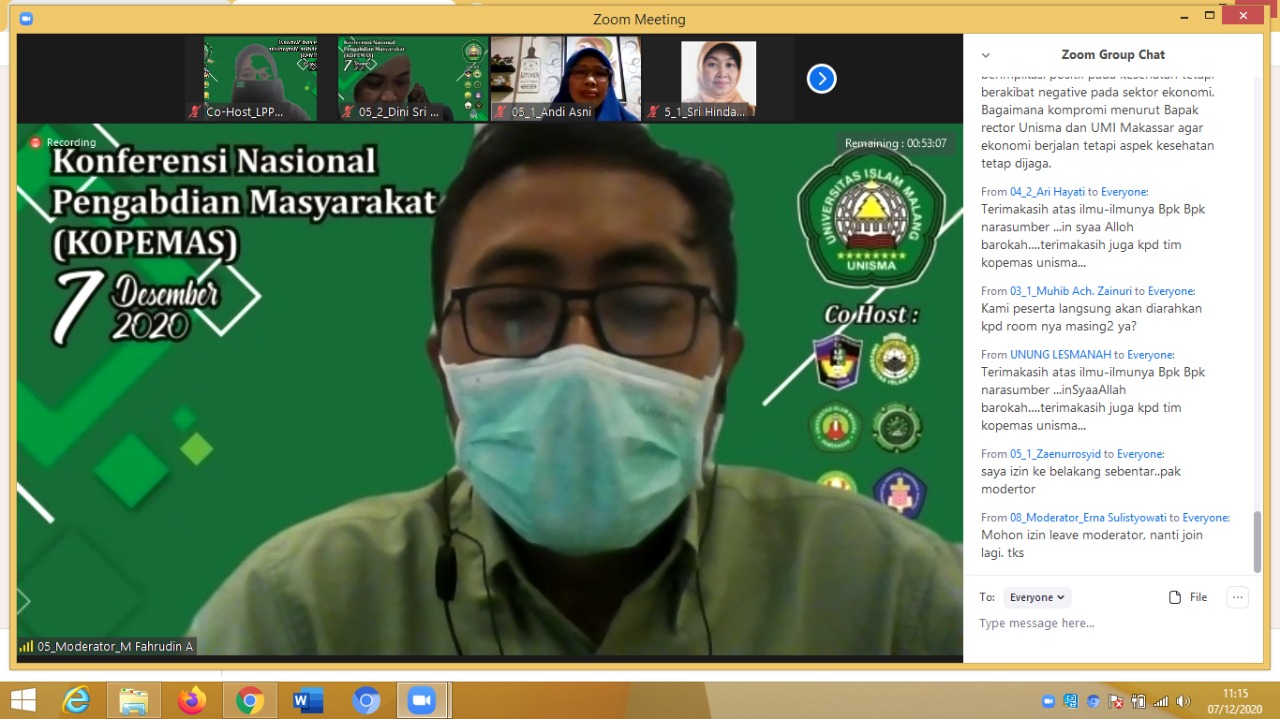Click the muted mic icon on Co-Host_LPP
This screenshot has width=1280, height=719.
pos(195,112)
